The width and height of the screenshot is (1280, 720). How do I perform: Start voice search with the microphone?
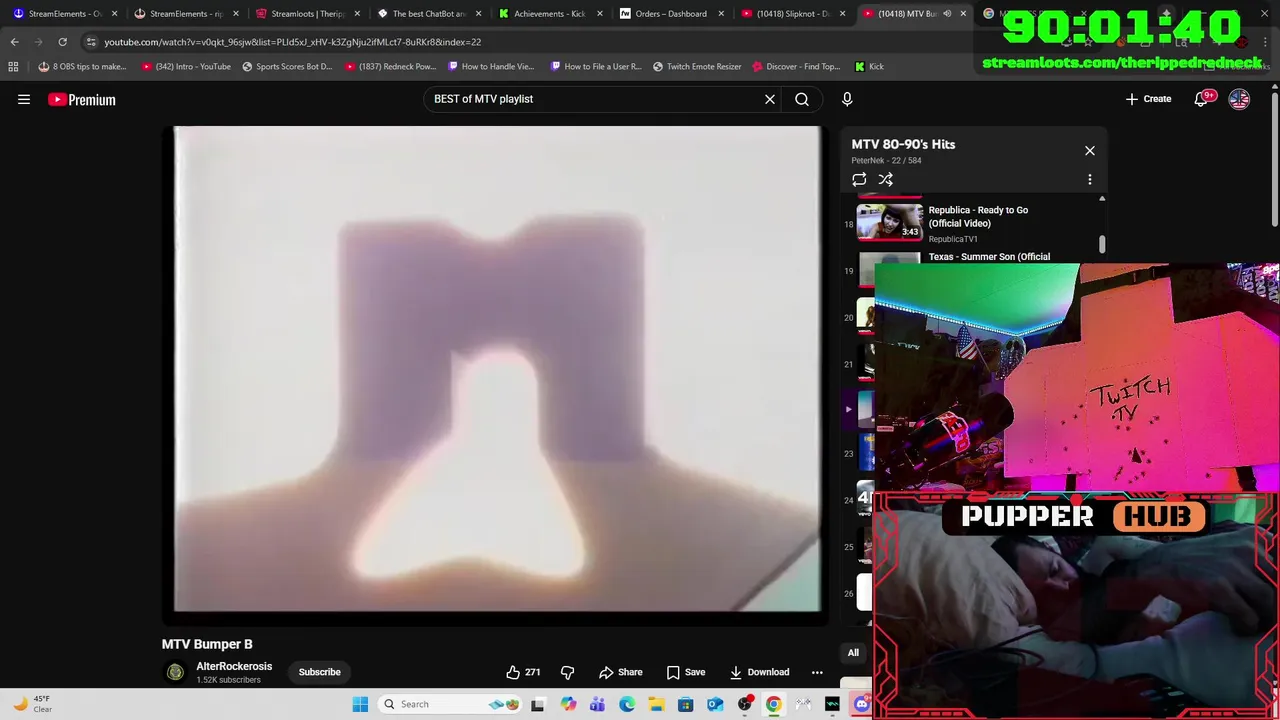pos(847,99)
